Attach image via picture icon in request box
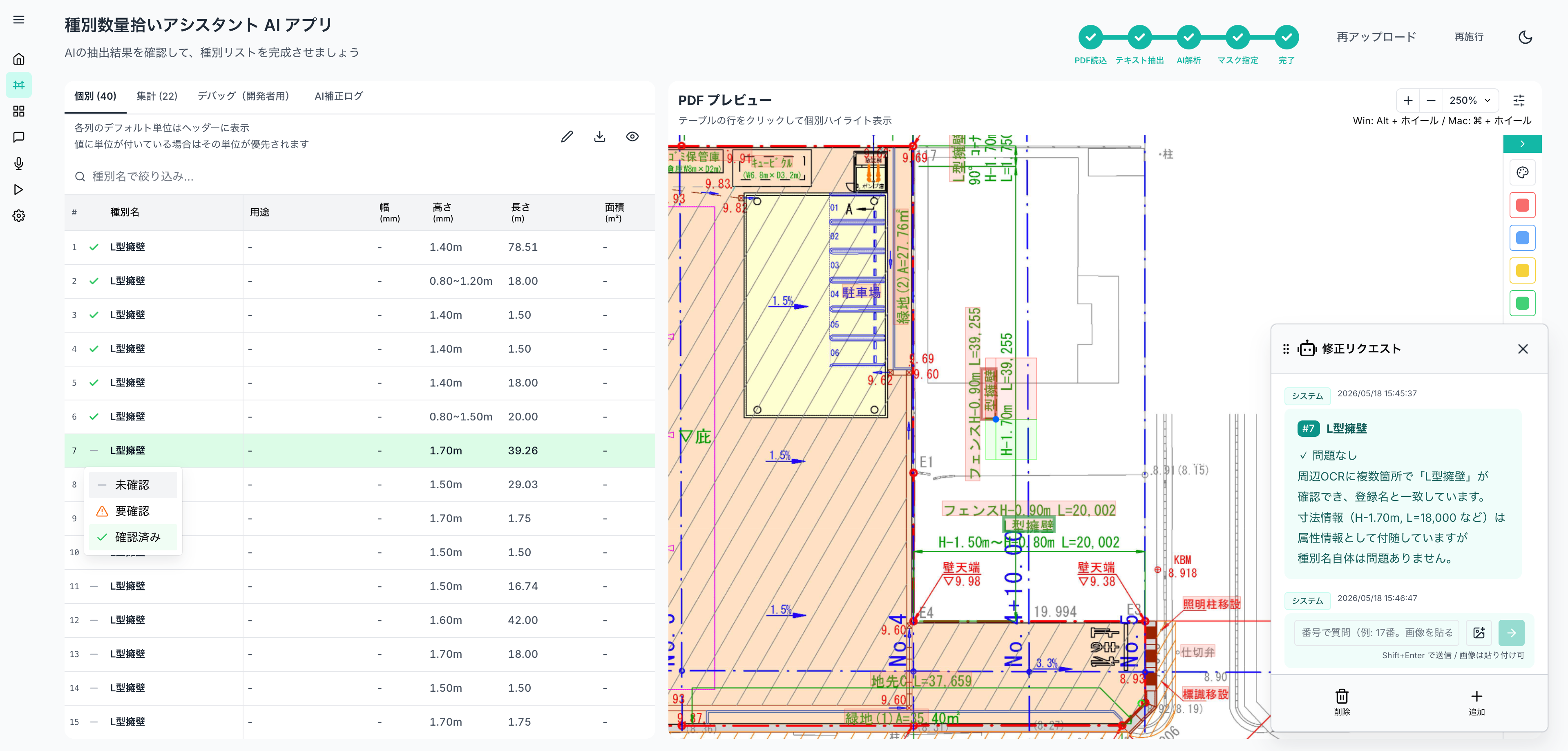Image resolution: width=1568 pixels, height=751 pixels. [x=1479, y=633]
